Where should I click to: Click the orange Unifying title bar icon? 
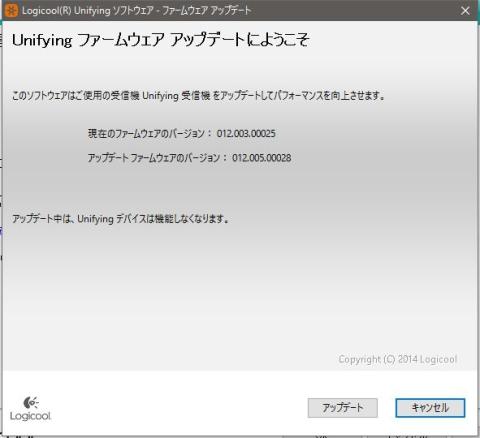pyautogui.click(x=11, y=11)
